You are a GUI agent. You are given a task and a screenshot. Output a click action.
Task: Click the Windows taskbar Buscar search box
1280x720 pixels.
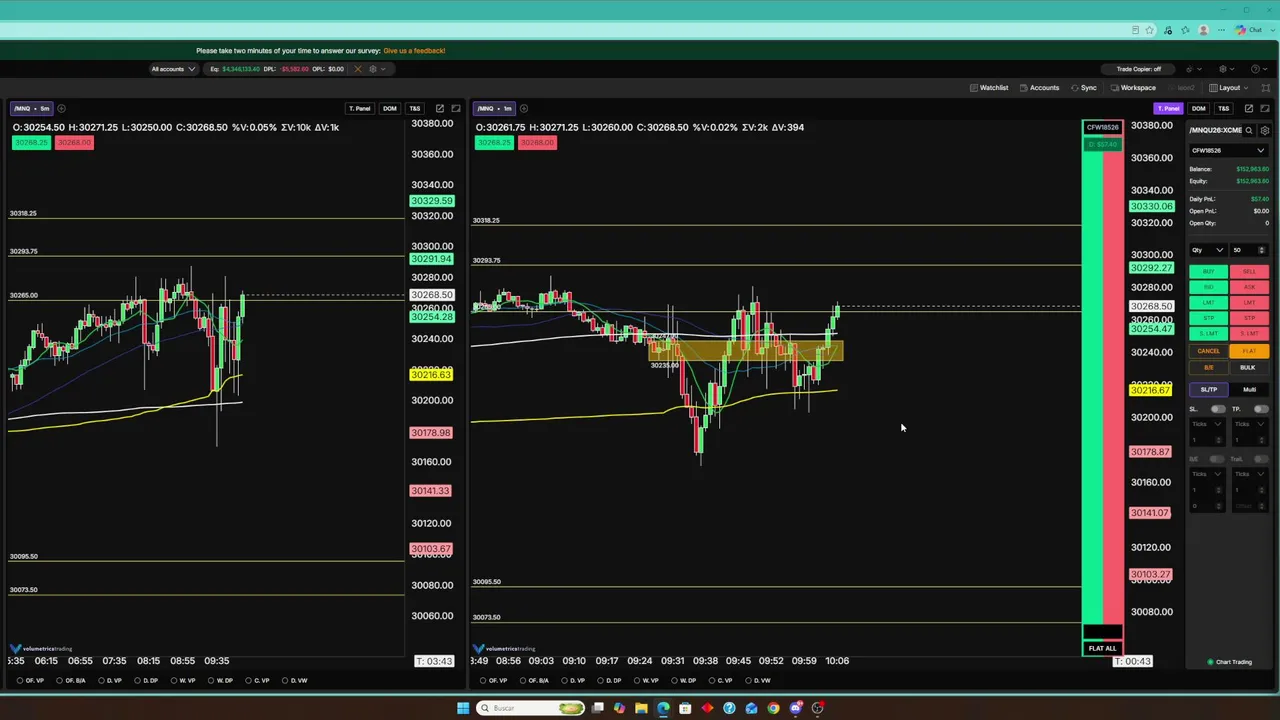click(530, 708)
